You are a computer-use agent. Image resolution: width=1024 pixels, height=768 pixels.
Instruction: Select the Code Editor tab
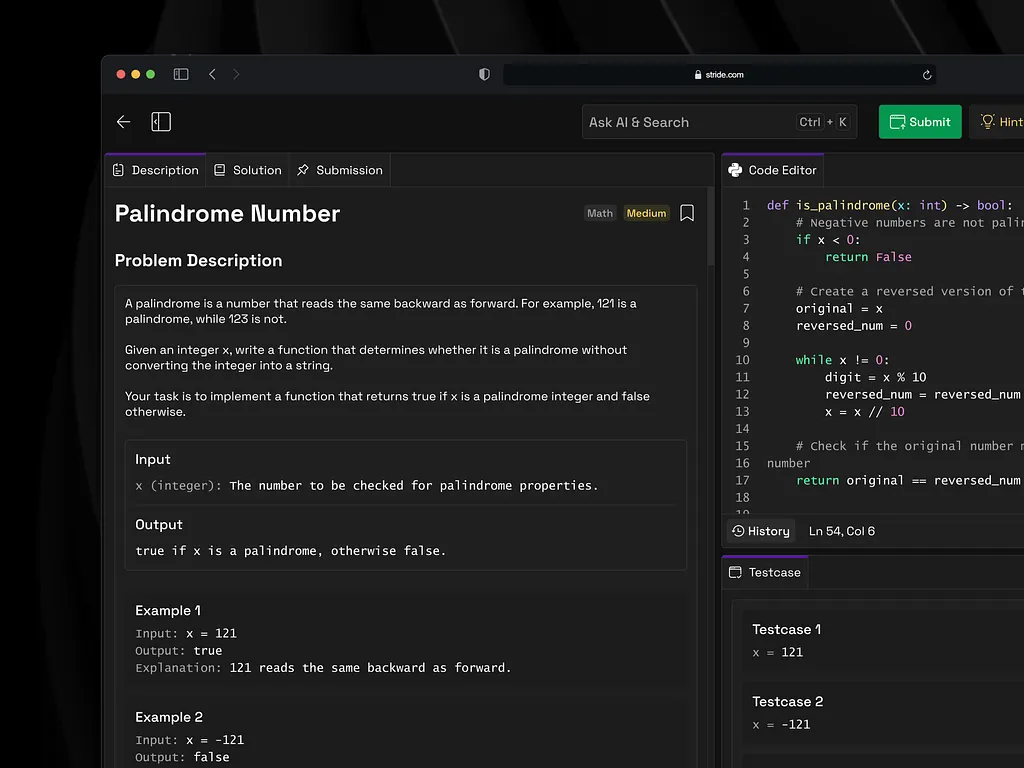[x=773, y=170]
